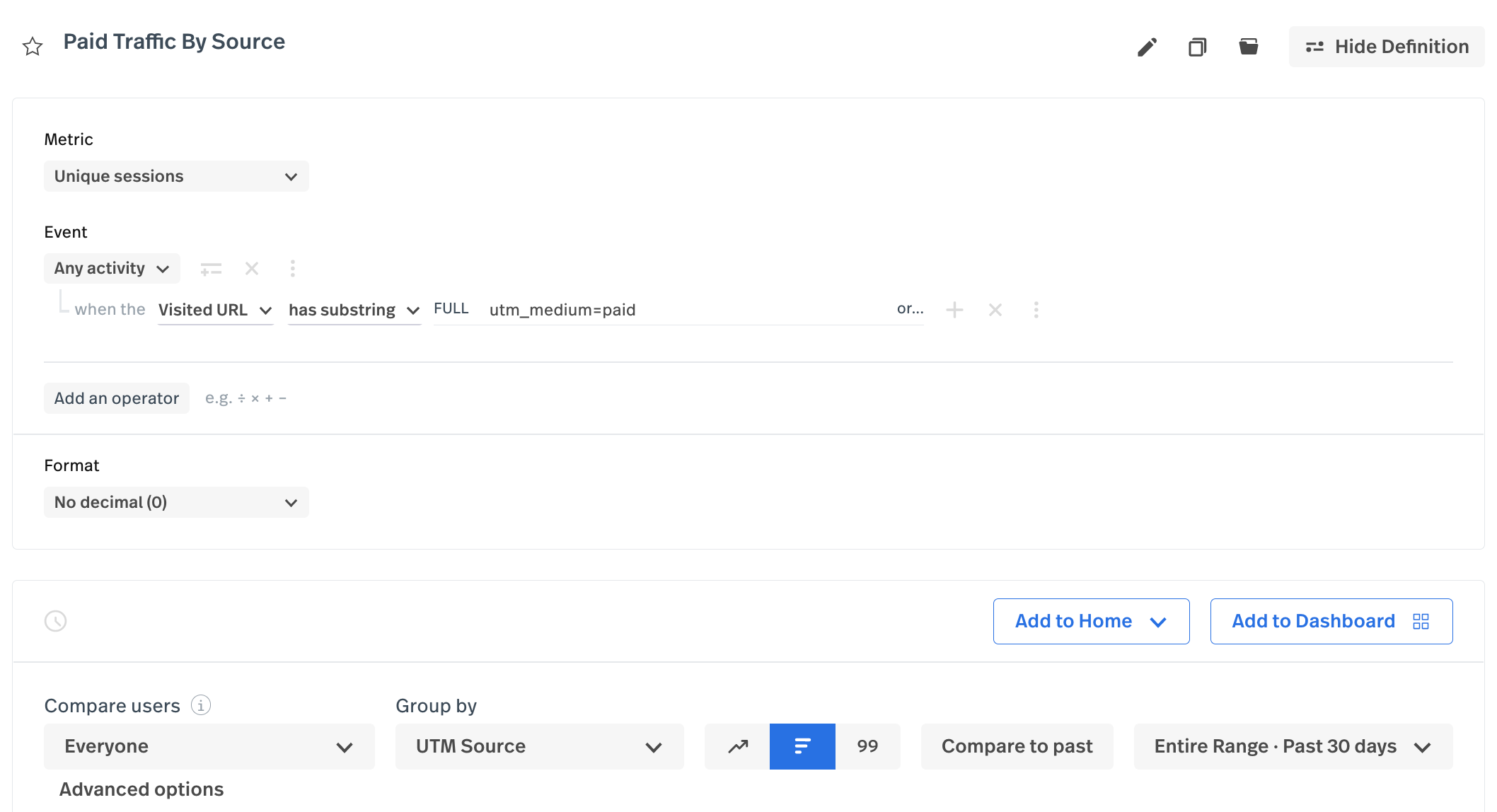
Task: Click the info icon next to Compare users
Action: (x=200, y=704)
